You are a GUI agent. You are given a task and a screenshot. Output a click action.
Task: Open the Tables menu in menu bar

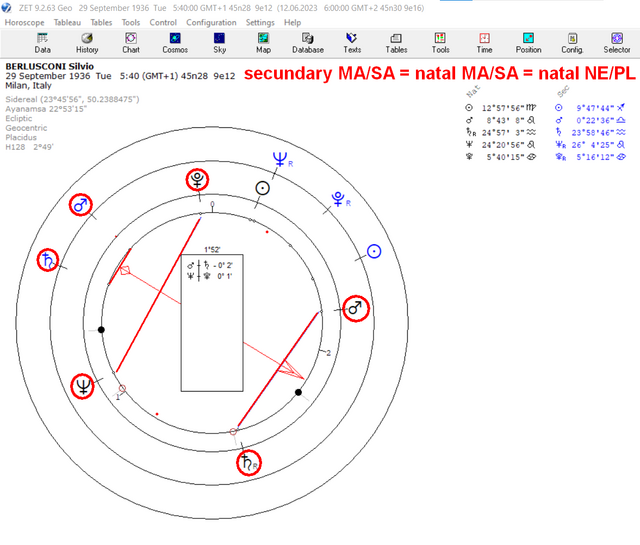[101, 22]
